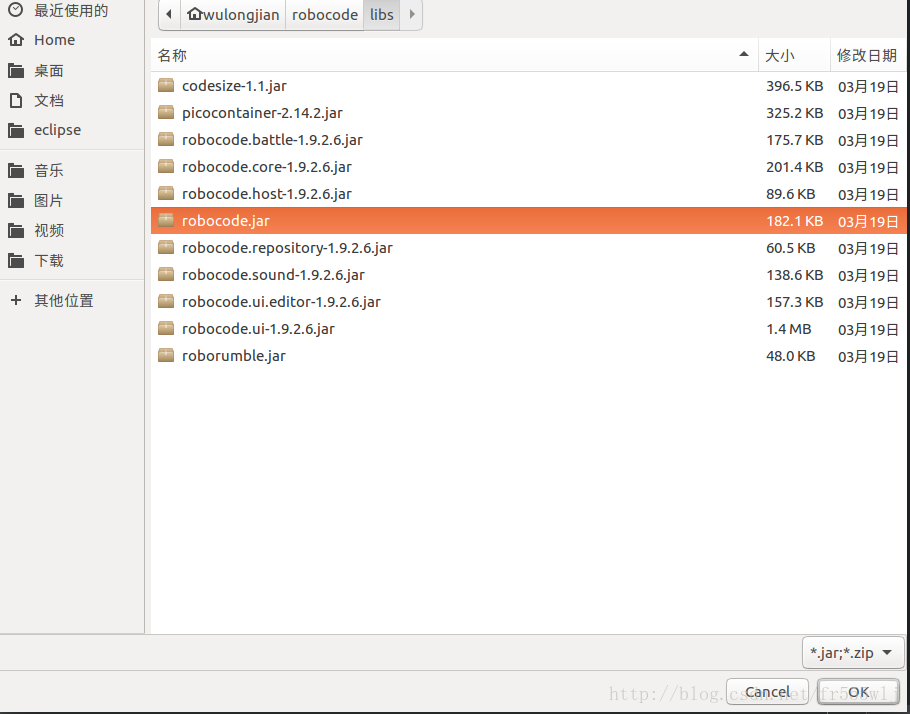Toggle sort order arrow in the 名称 column
Screen dimensions: 910x714
pyautogui.click(x=743, y=55)
